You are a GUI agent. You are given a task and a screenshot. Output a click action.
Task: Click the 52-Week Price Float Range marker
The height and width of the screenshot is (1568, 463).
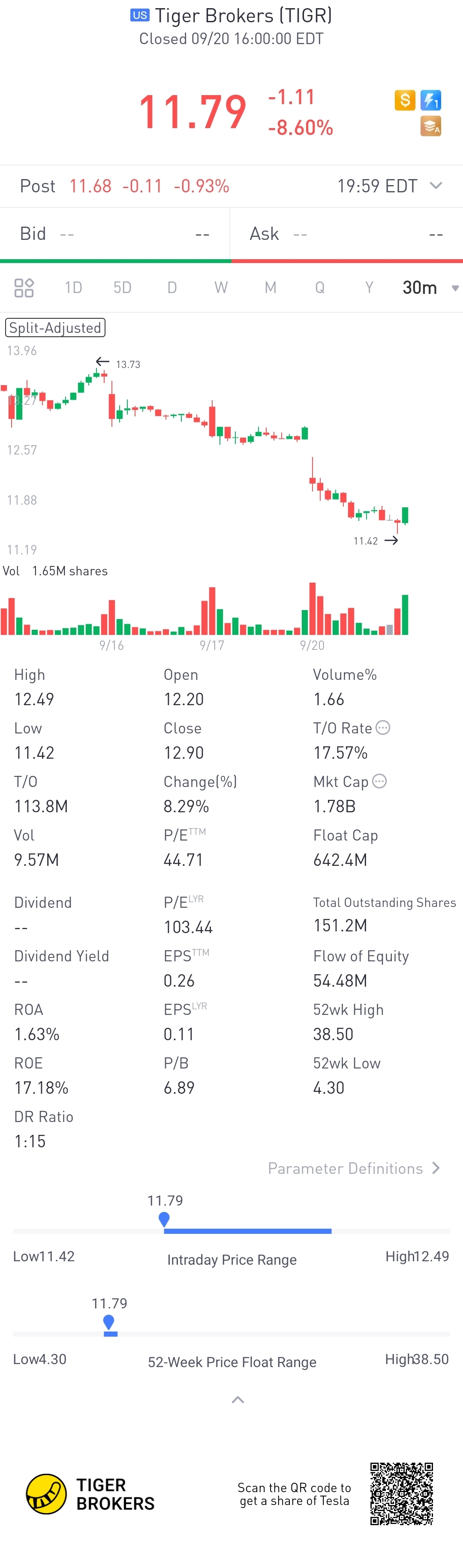click(109, 1322)
